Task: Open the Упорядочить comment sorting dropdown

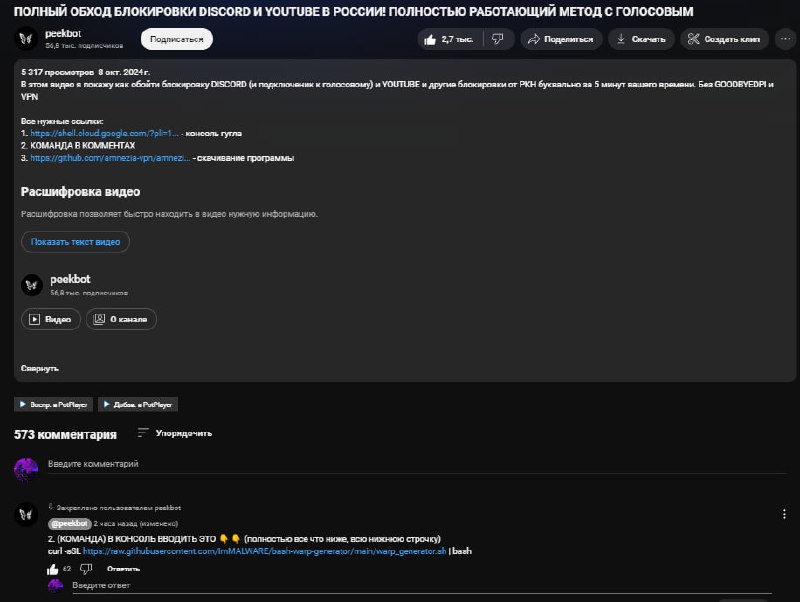Action: [174, 433]
